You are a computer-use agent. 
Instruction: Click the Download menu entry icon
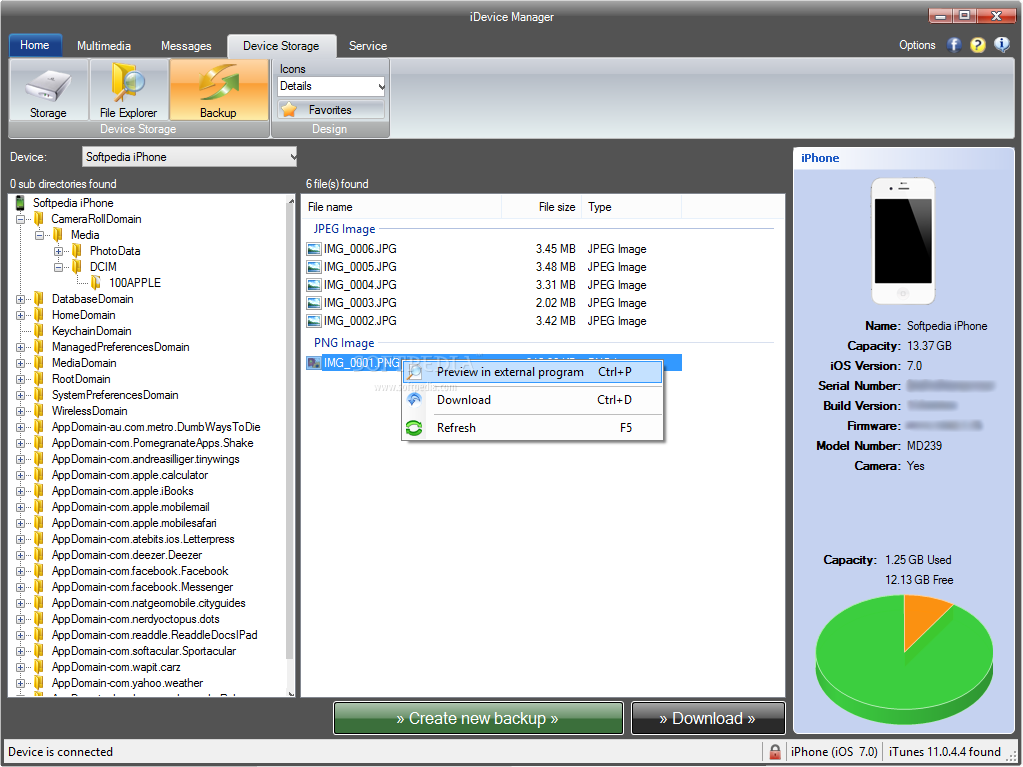click(414, 400)
